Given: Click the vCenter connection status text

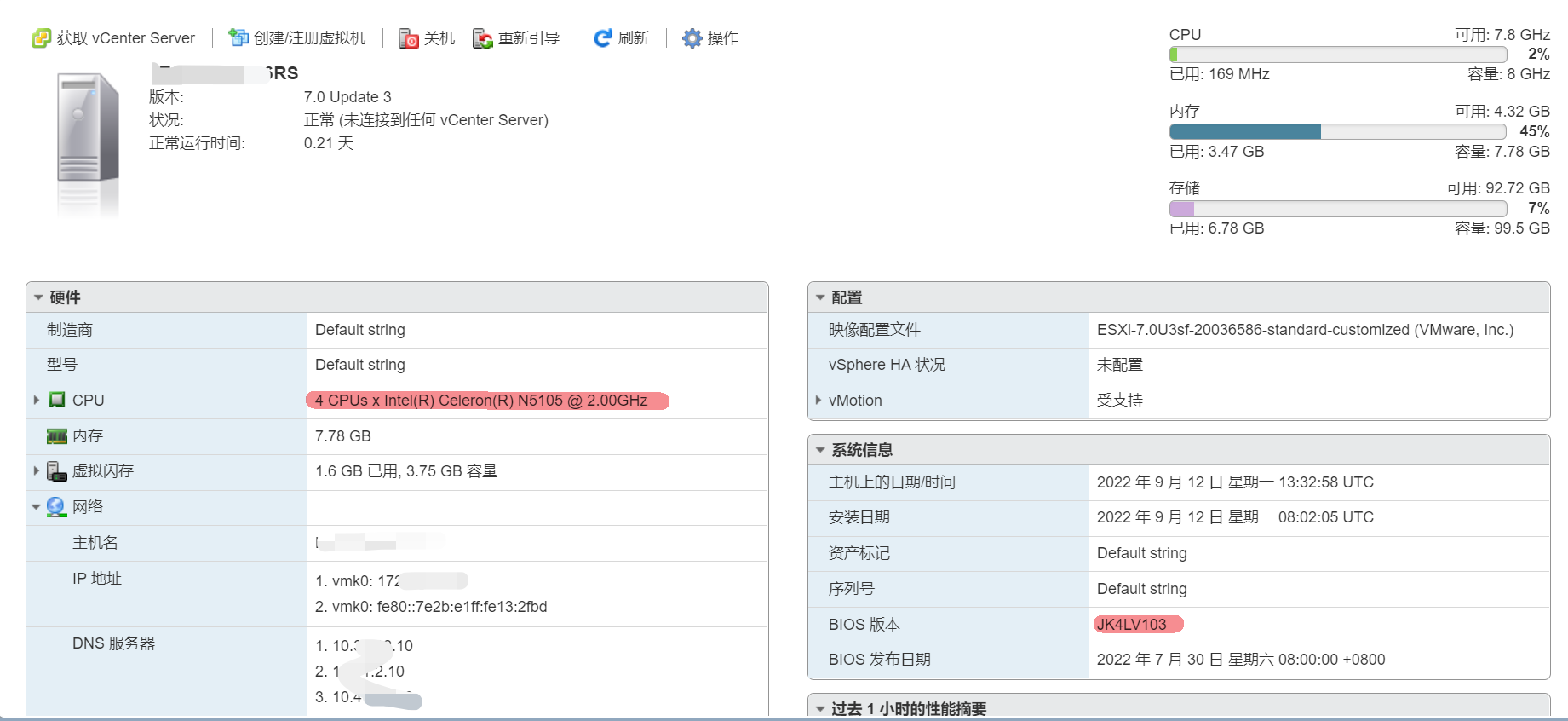Looking at the screenshot, I should pyautogui.click(x=426, y=120).
